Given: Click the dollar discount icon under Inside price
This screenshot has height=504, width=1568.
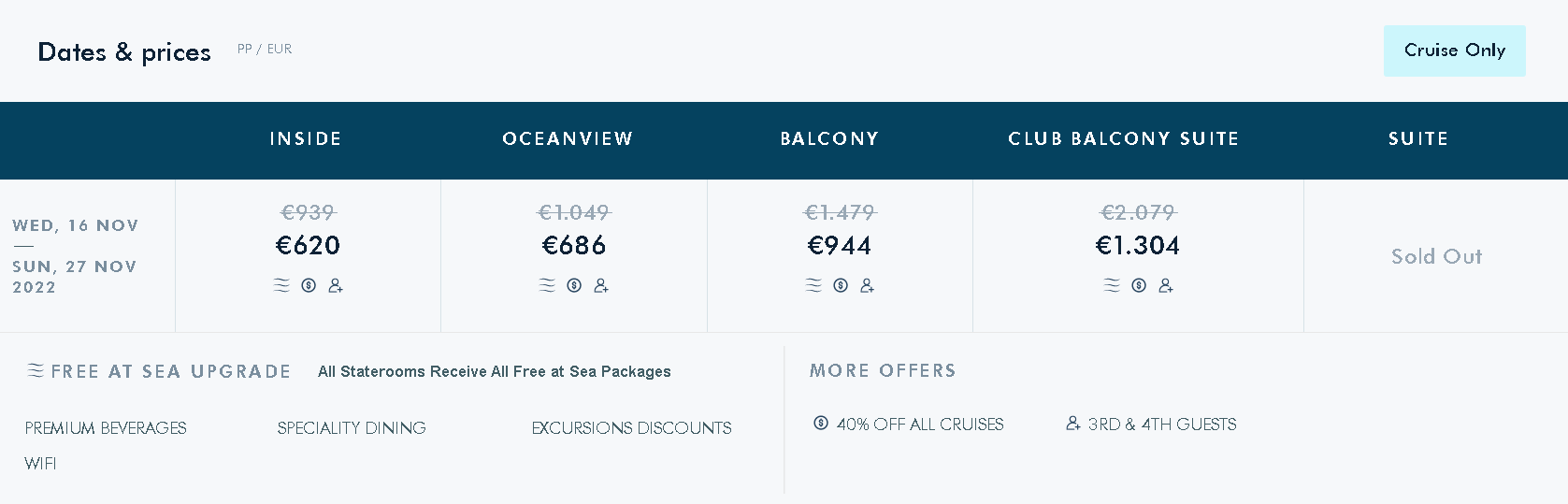Looking at the screenshot, I should pos(309,285).
